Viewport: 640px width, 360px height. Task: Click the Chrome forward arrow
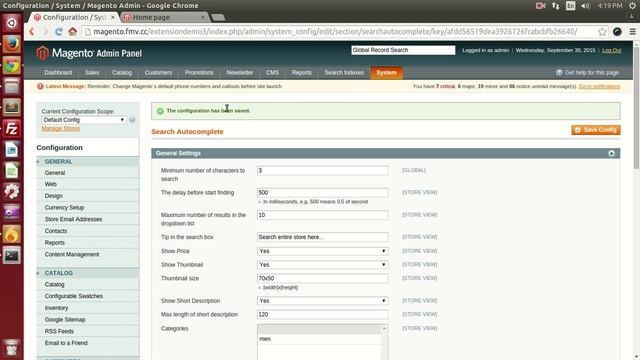point(45,31)
